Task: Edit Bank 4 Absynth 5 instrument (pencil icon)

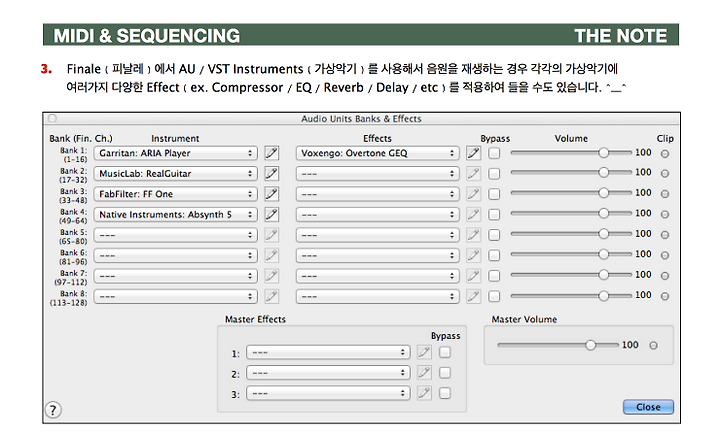Action: pos(271,214)
